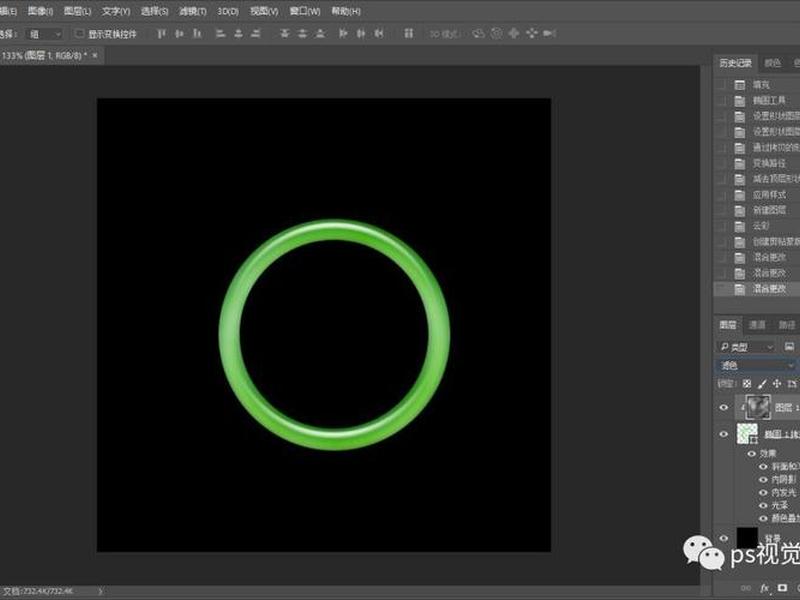Click the pixel layer filter icon
Screen dimensions: 800x600
click(789, 347)
